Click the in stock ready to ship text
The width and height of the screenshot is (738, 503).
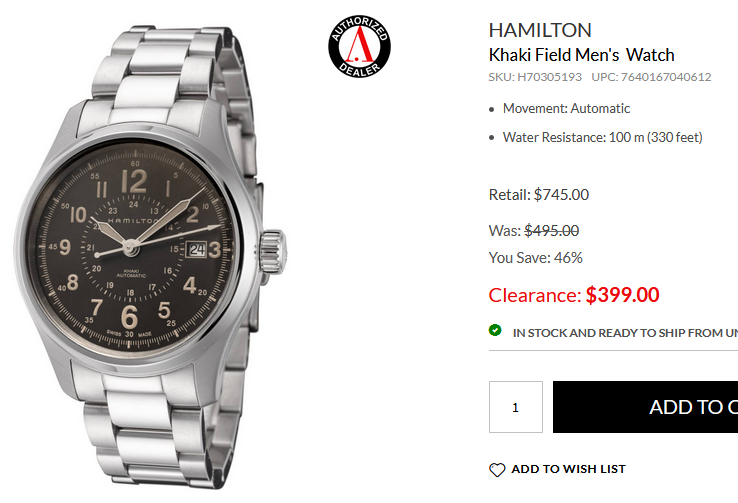point(625,333)
